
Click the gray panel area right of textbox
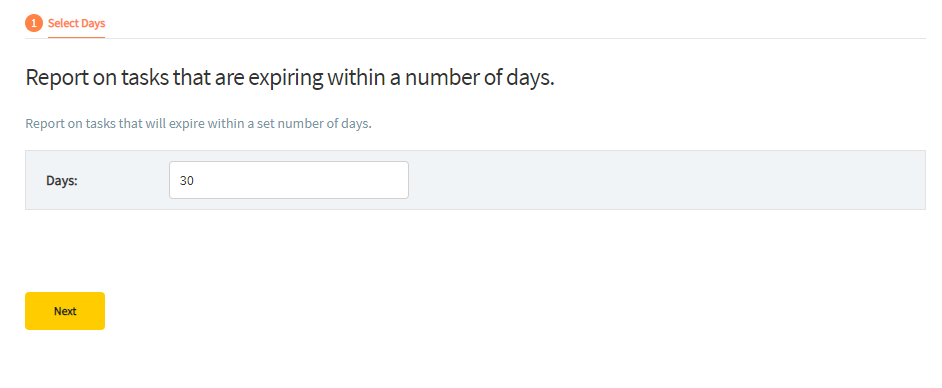pyautogui.click(x=667, y=180)
